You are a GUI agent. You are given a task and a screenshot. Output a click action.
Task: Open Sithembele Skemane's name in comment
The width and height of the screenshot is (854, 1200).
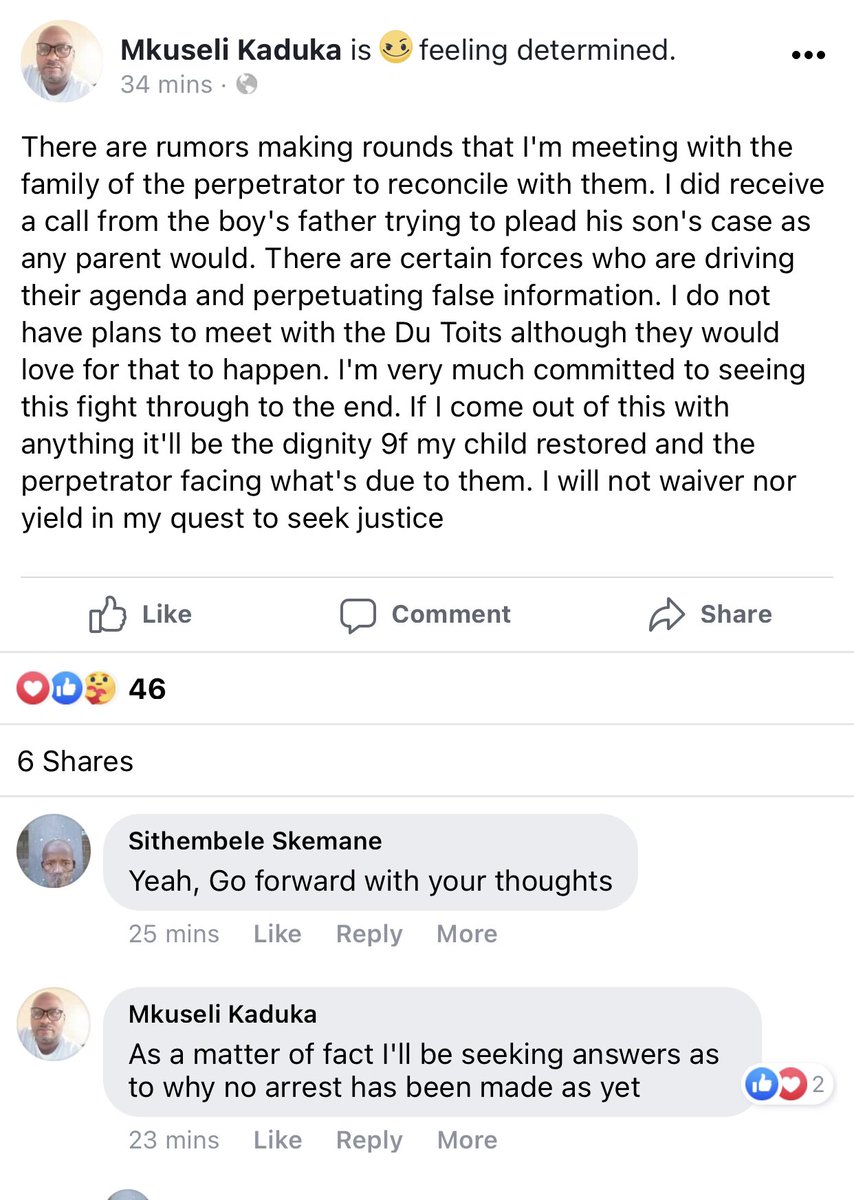coord(255,841)
